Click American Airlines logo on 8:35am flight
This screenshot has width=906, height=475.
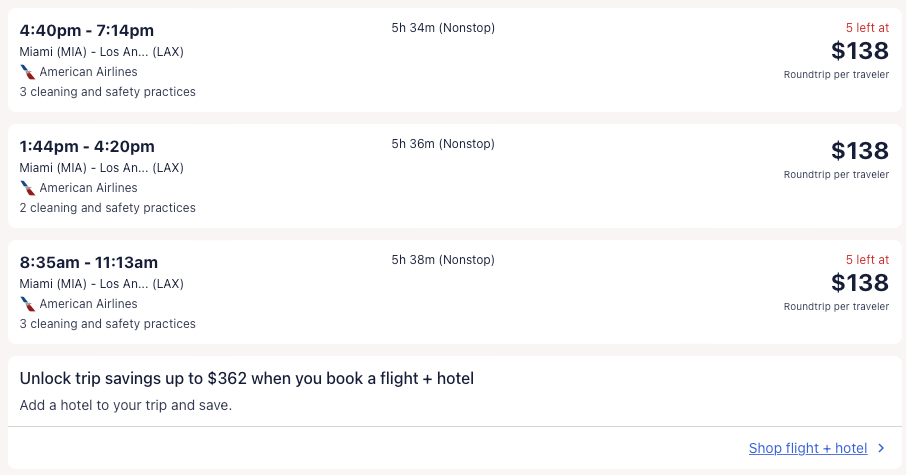pos(28,304)
